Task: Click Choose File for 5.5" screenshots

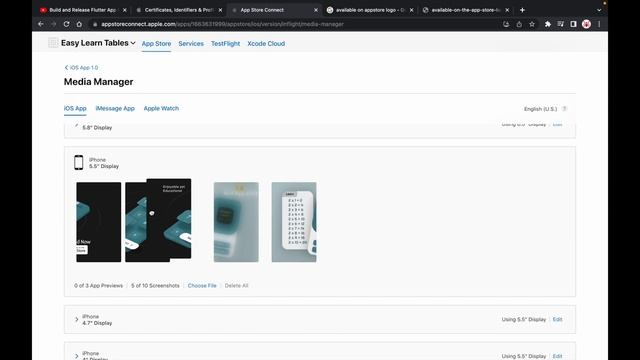Action: pos(202,286)
